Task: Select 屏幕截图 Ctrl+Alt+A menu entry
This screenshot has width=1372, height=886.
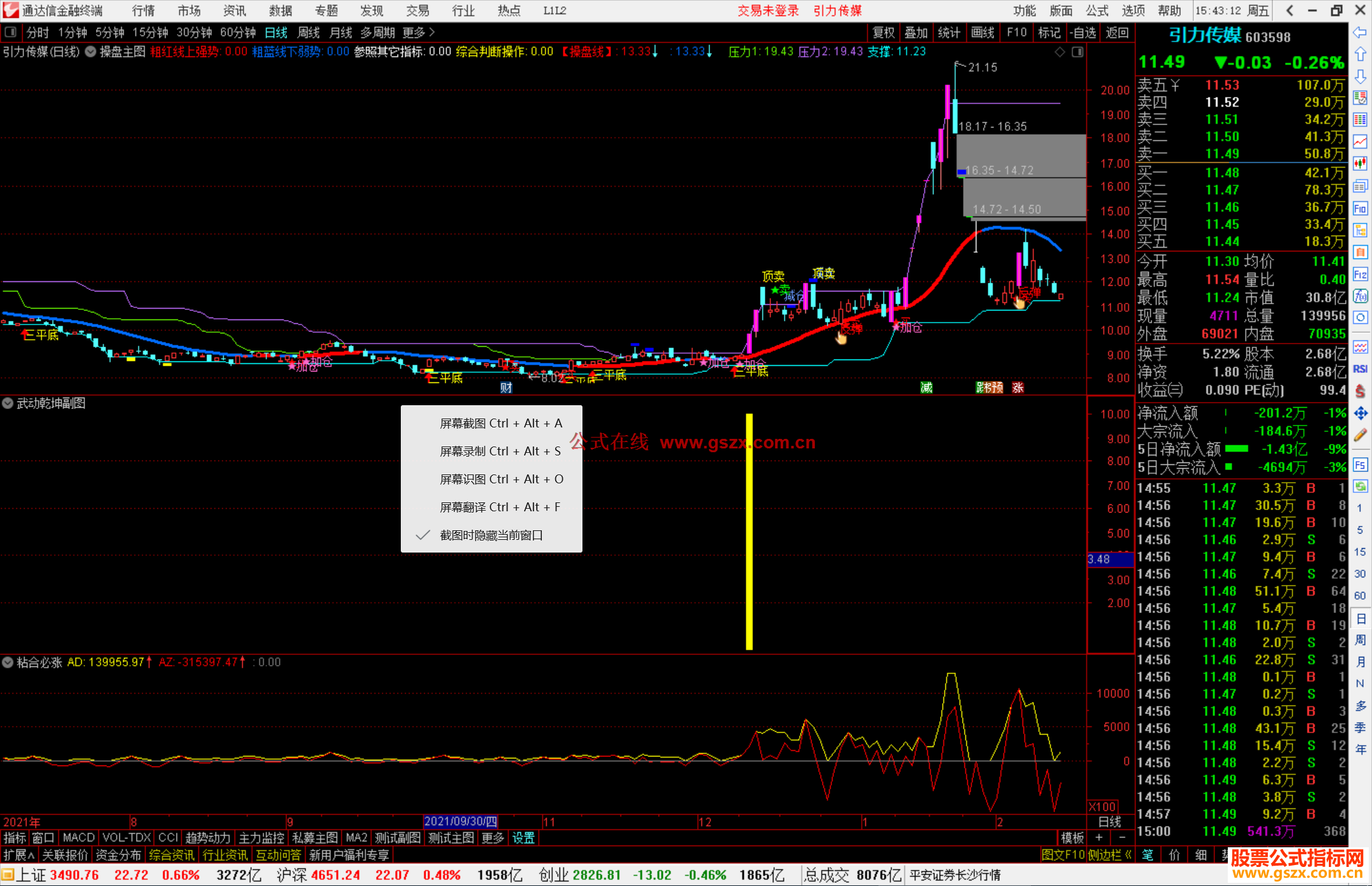Action: (491, 424)
